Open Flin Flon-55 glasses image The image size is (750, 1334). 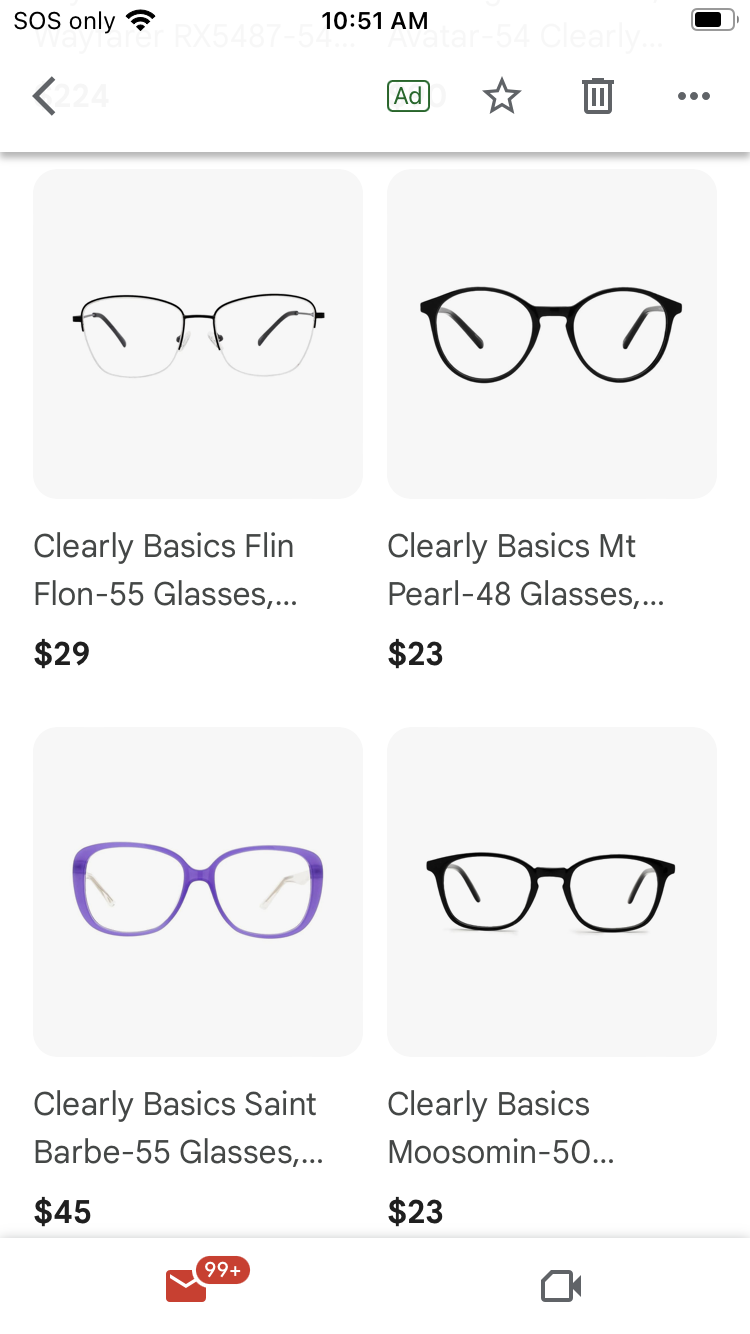coord(198,334)
